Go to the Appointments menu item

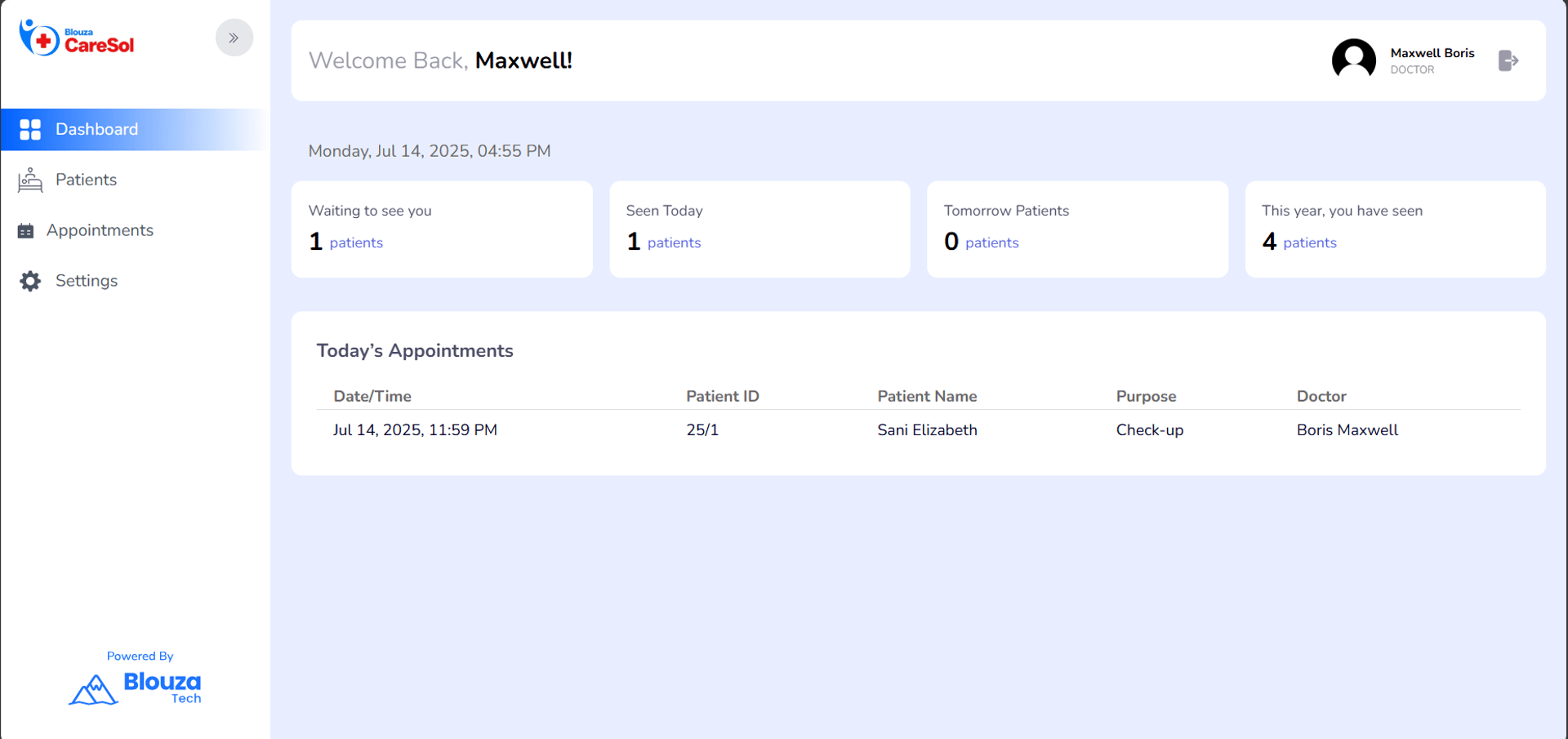coord(100,230)
